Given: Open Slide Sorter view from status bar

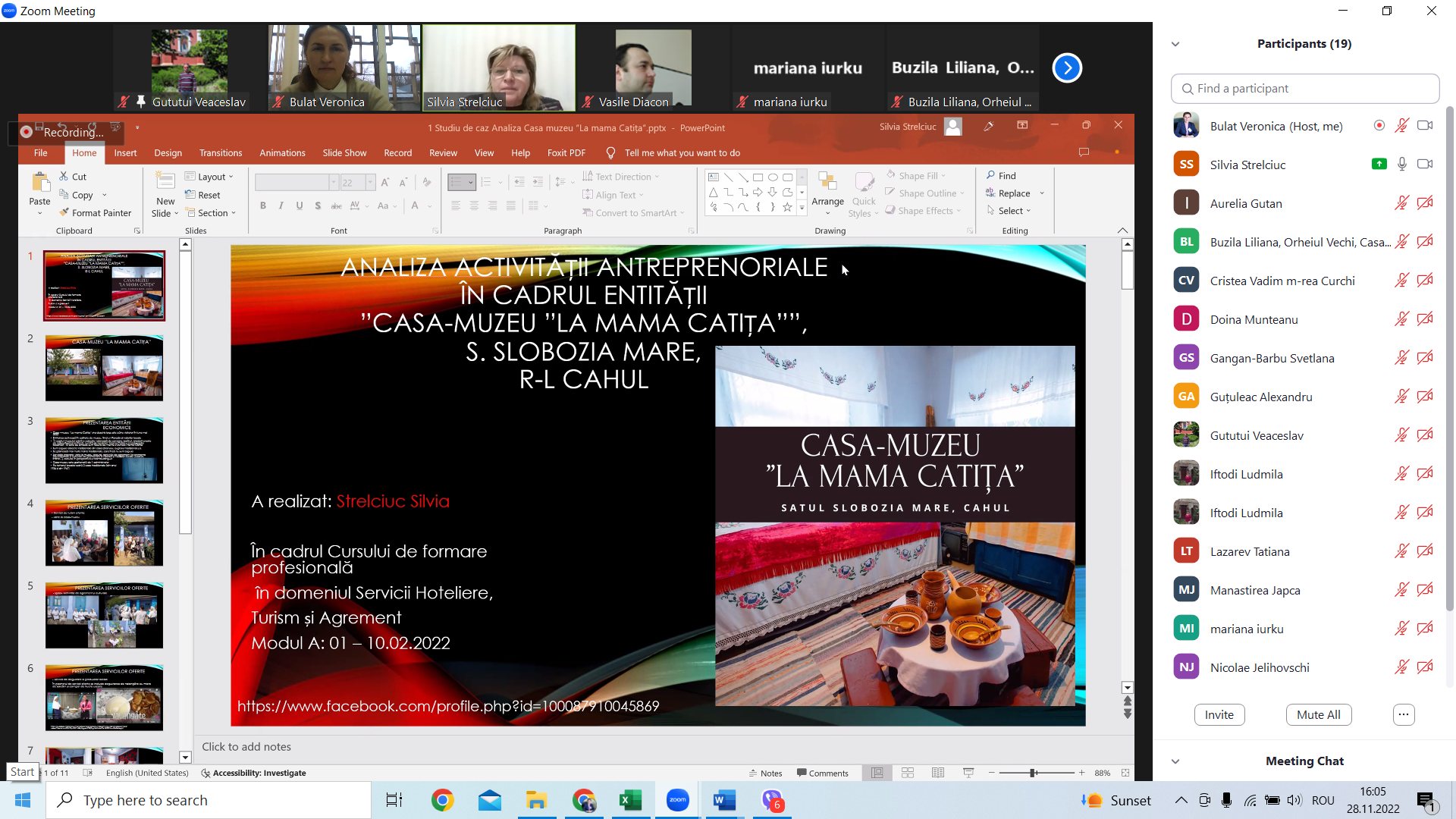Looking at the screenshot, I should (x=908, y=773).
